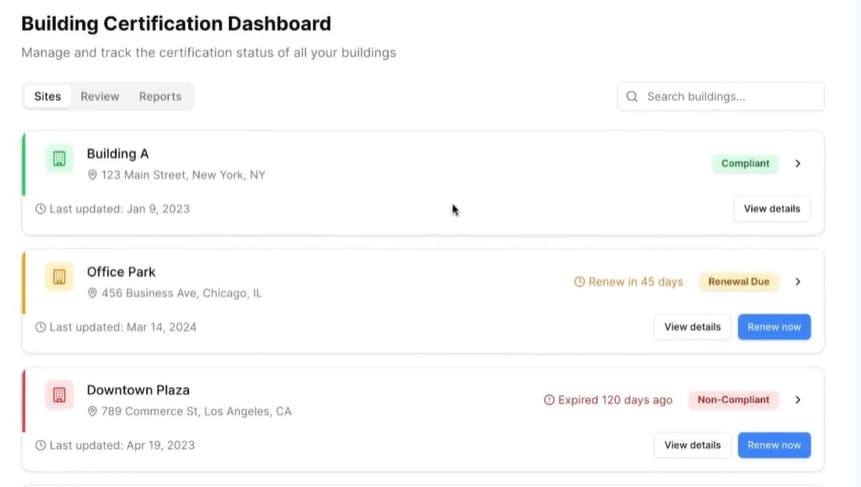Click clock icon beside Last updated Jan 9, 2023
Image resolution: width=861 pixels, height=487 pixels.
tap(41, 209)
